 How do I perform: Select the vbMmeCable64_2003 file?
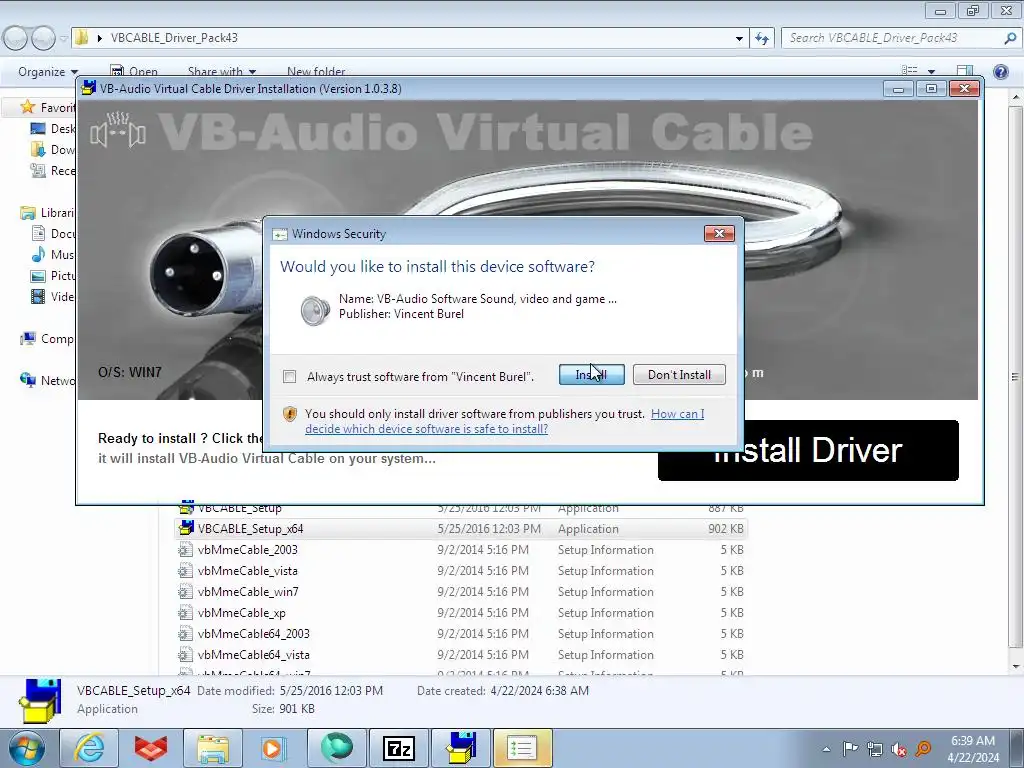(x=460, y=633)
